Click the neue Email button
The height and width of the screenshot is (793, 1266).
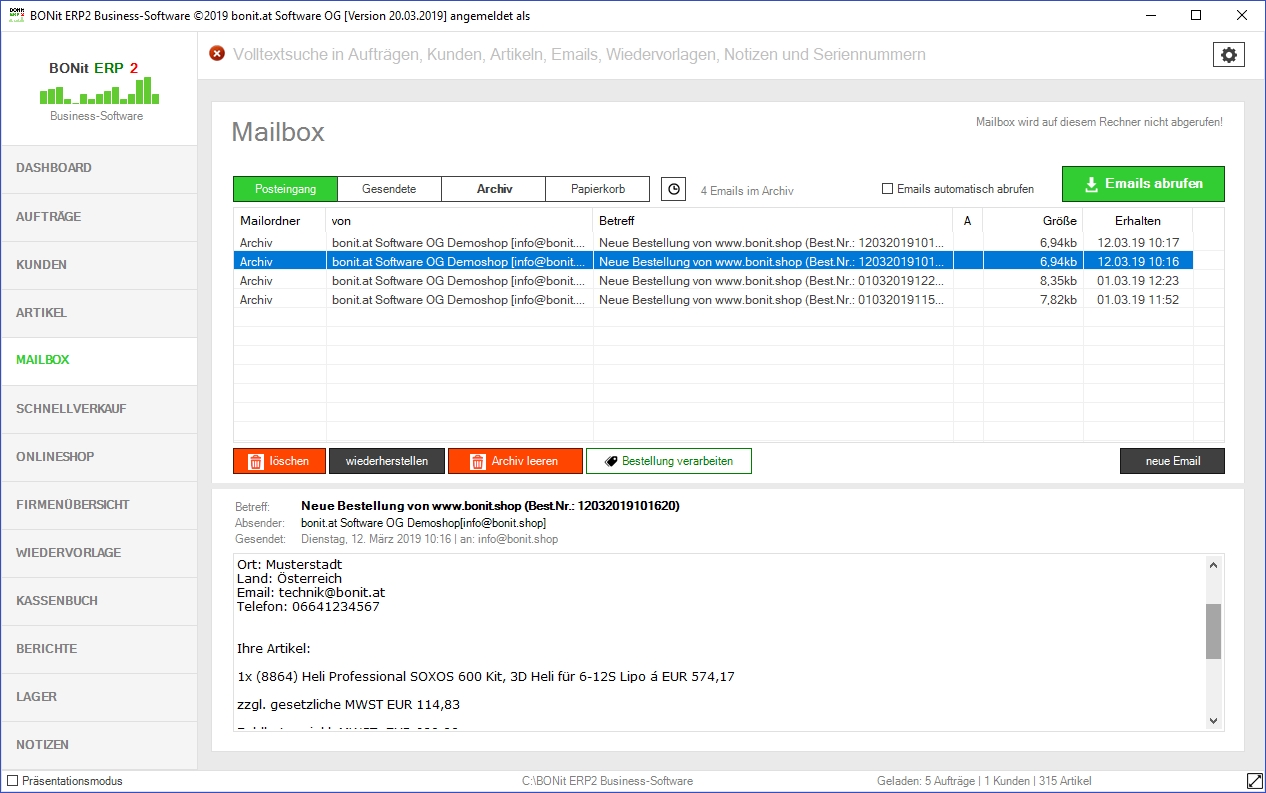tap(1172, 461)
